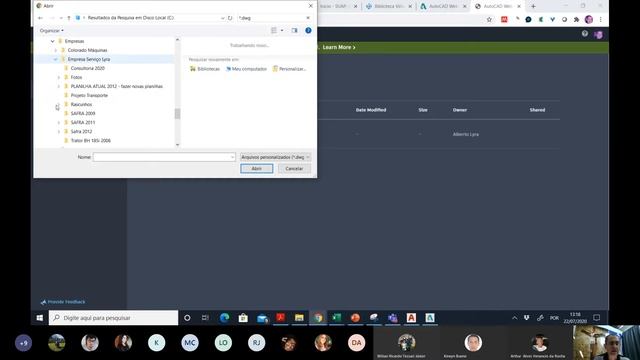Image resolution: width=640 pixels, height=360 pixels.
Task: Open AutoCAD web help icon
Action: click(x=584, y=34)
